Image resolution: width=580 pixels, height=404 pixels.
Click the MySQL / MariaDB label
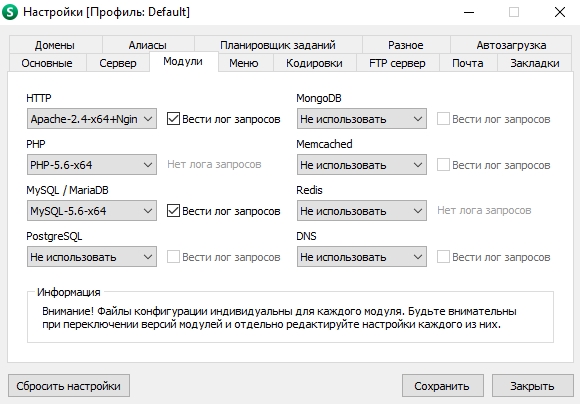67,190
